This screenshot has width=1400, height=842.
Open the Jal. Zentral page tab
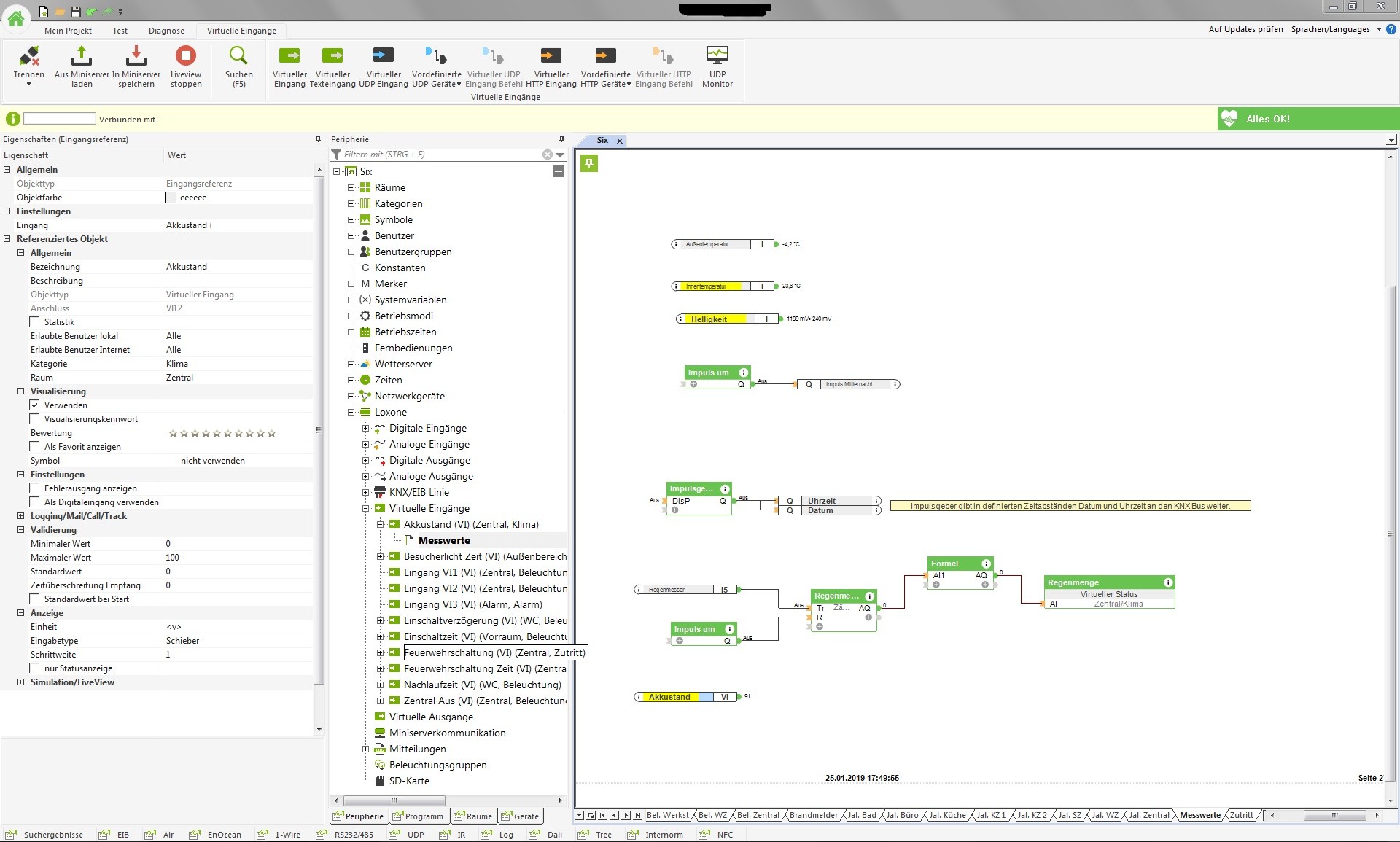(x=1148, y=815)
